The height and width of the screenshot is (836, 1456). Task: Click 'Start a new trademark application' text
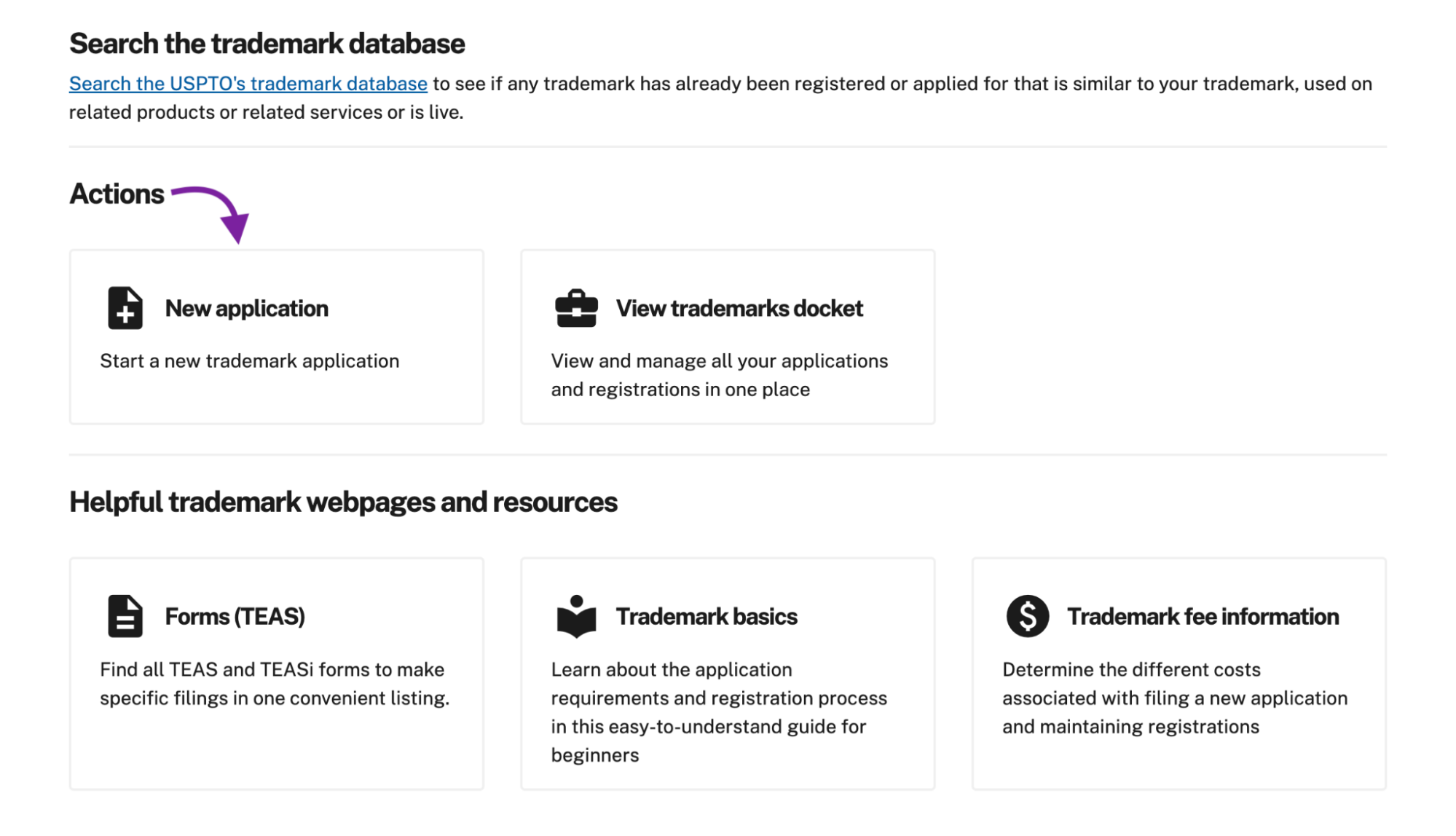tap(249, 361)
